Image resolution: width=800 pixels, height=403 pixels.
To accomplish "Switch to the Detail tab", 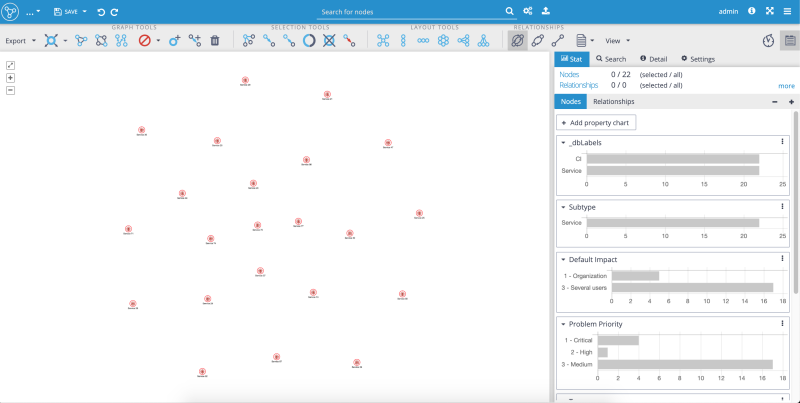I will click(654, 59).
